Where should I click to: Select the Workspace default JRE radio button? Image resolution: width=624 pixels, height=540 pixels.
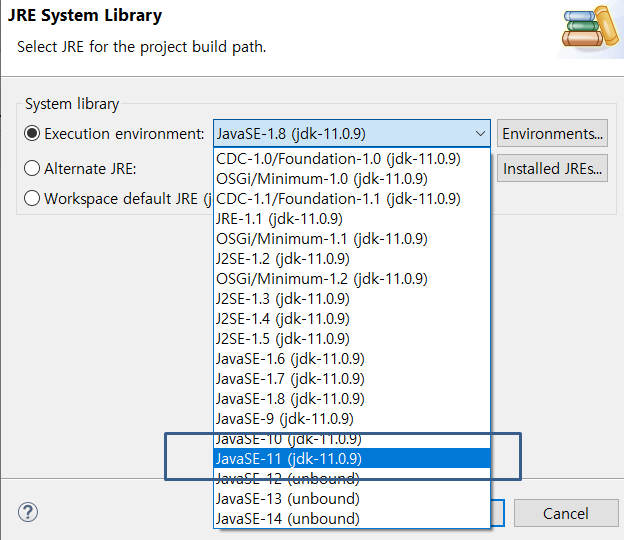point(32,198)
